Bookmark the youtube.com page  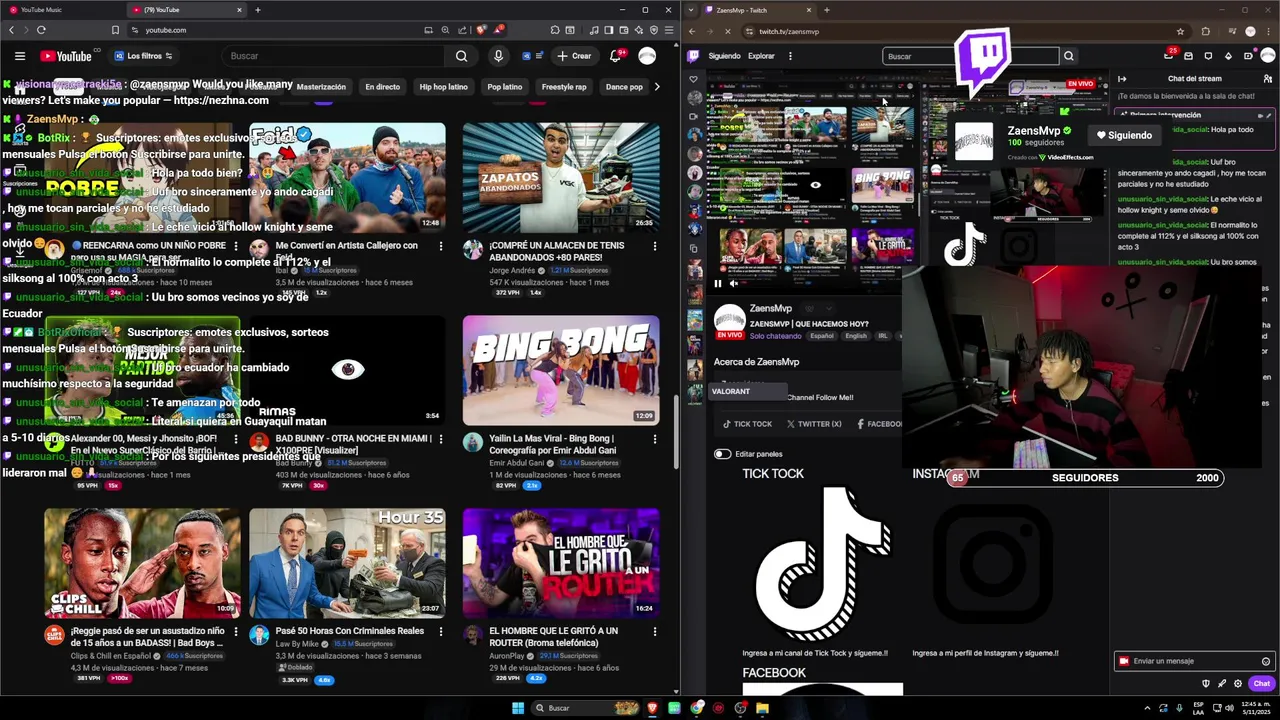point(115,30)
